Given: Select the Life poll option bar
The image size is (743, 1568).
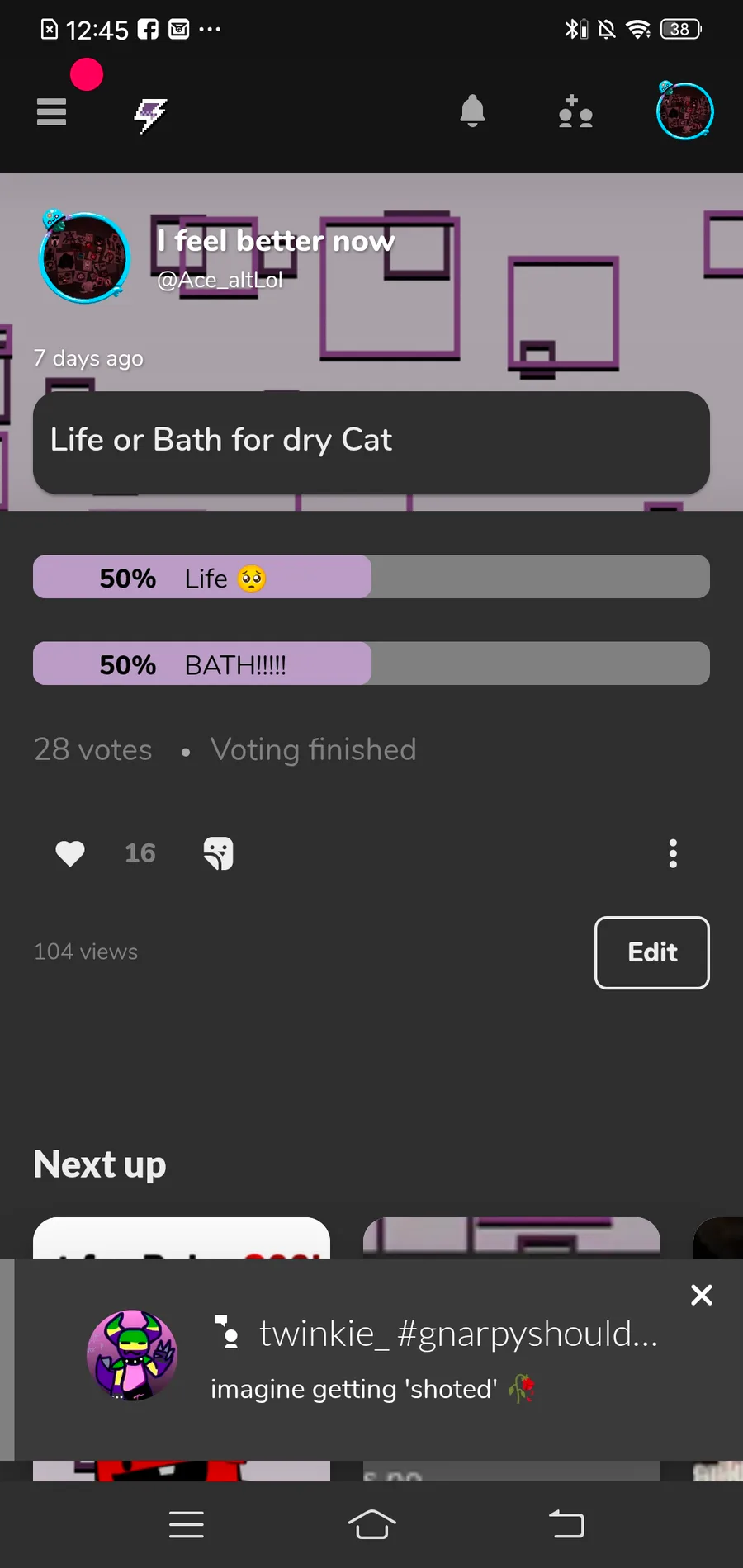Looking at the screenshot, I should pyautogui.click(x=371, y=577).
